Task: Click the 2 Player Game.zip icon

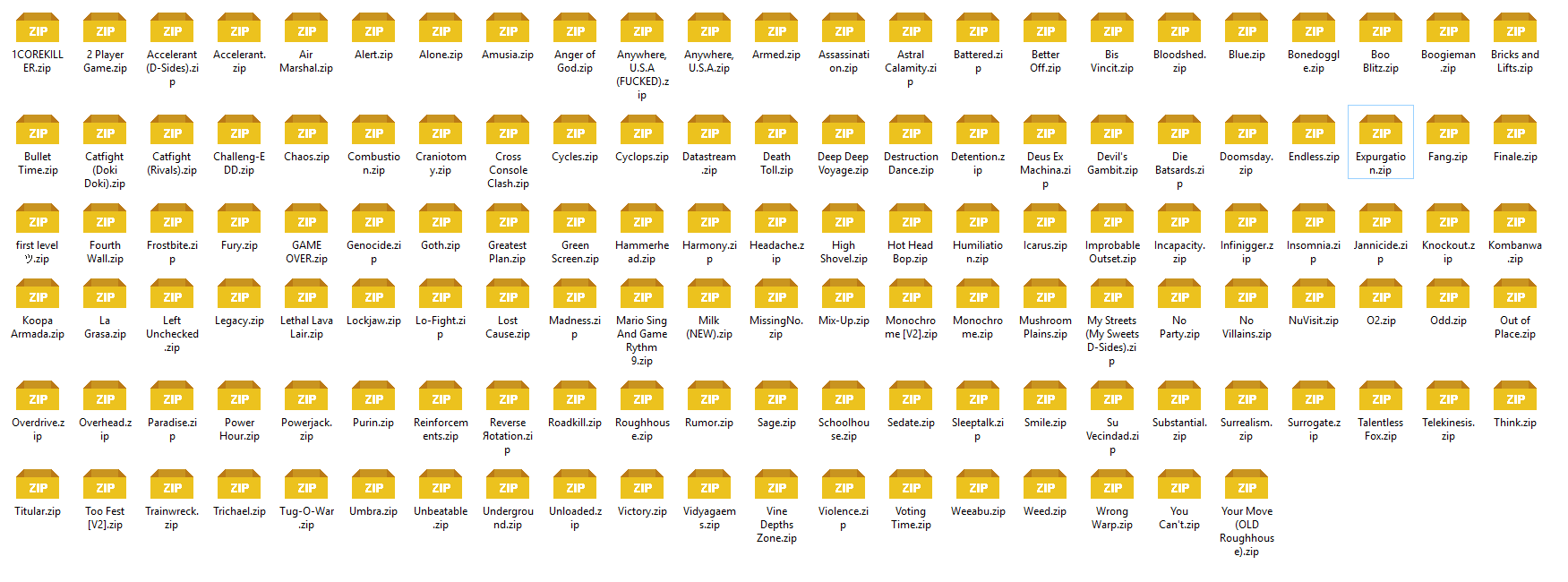Action: pyautogui.click(x=105, y=29)
